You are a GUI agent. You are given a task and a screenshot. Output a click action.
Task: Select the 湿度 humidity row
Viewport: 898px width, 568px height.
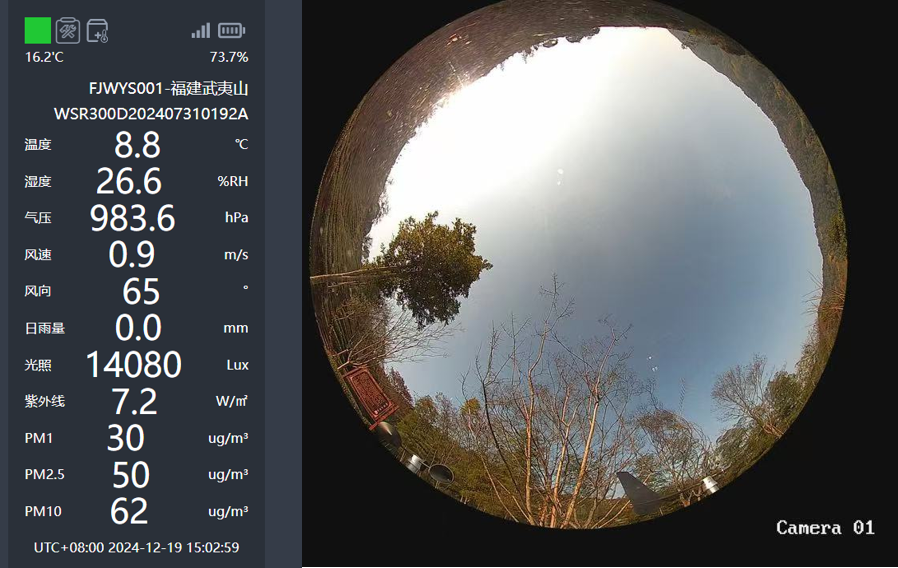tap(136, 182)
